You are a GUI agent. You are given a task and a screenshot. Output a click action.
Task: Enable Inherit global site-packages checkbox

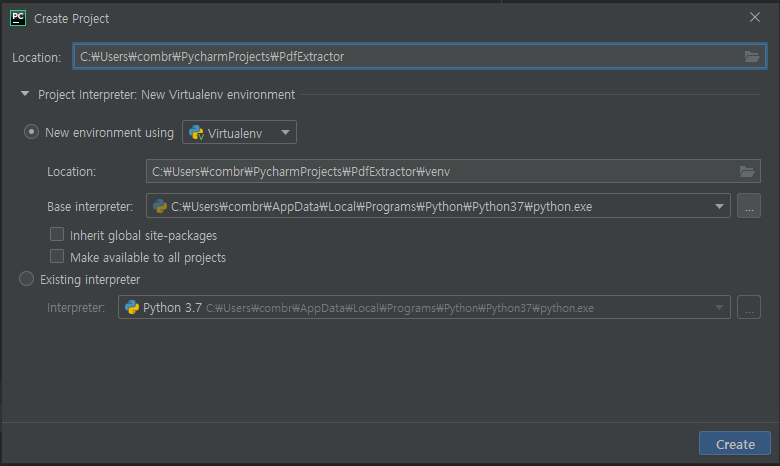click(x=57, y=234)
